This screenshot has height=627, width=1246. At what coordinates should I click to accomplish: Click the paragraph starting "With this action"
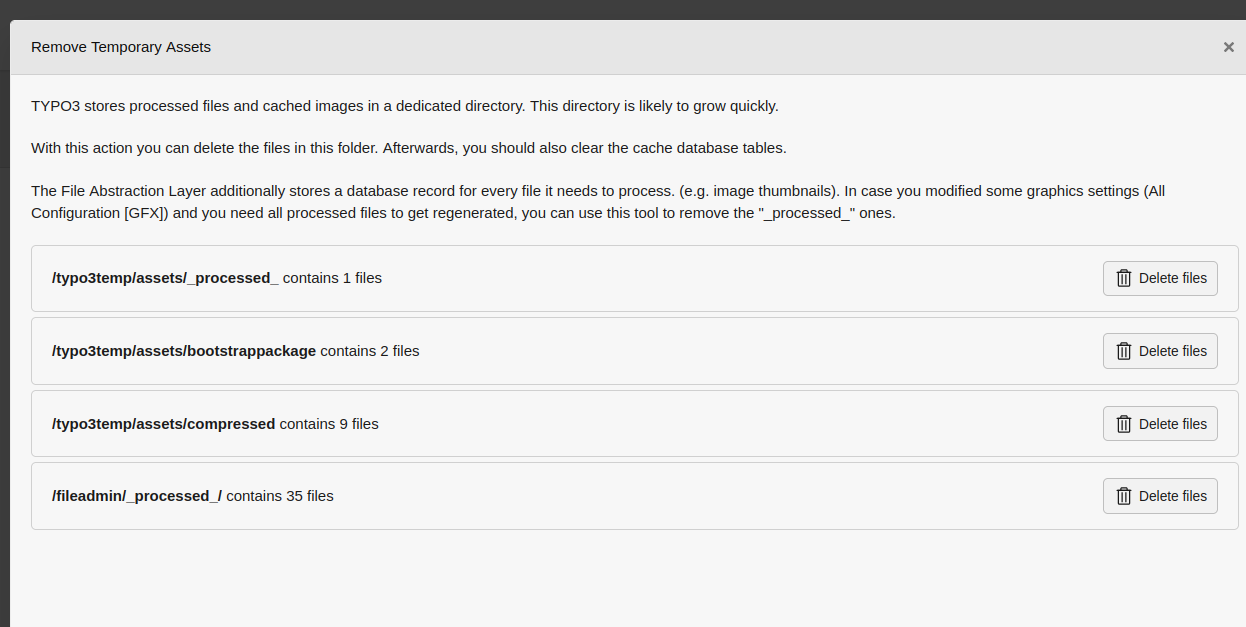coord(408,148)
